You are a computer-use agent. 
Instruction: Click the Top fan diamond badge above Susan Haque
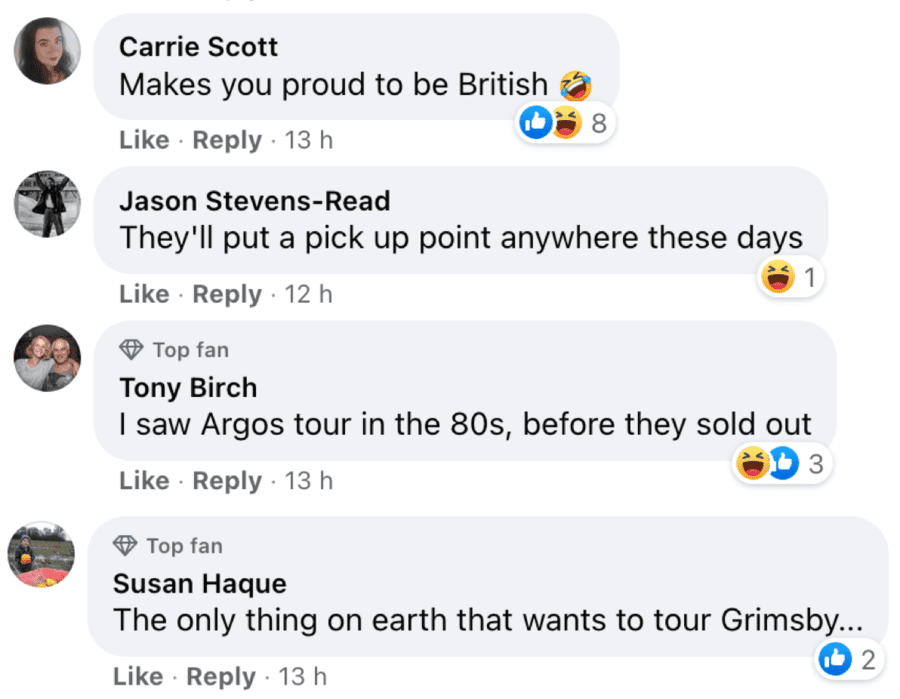[125, 546]
